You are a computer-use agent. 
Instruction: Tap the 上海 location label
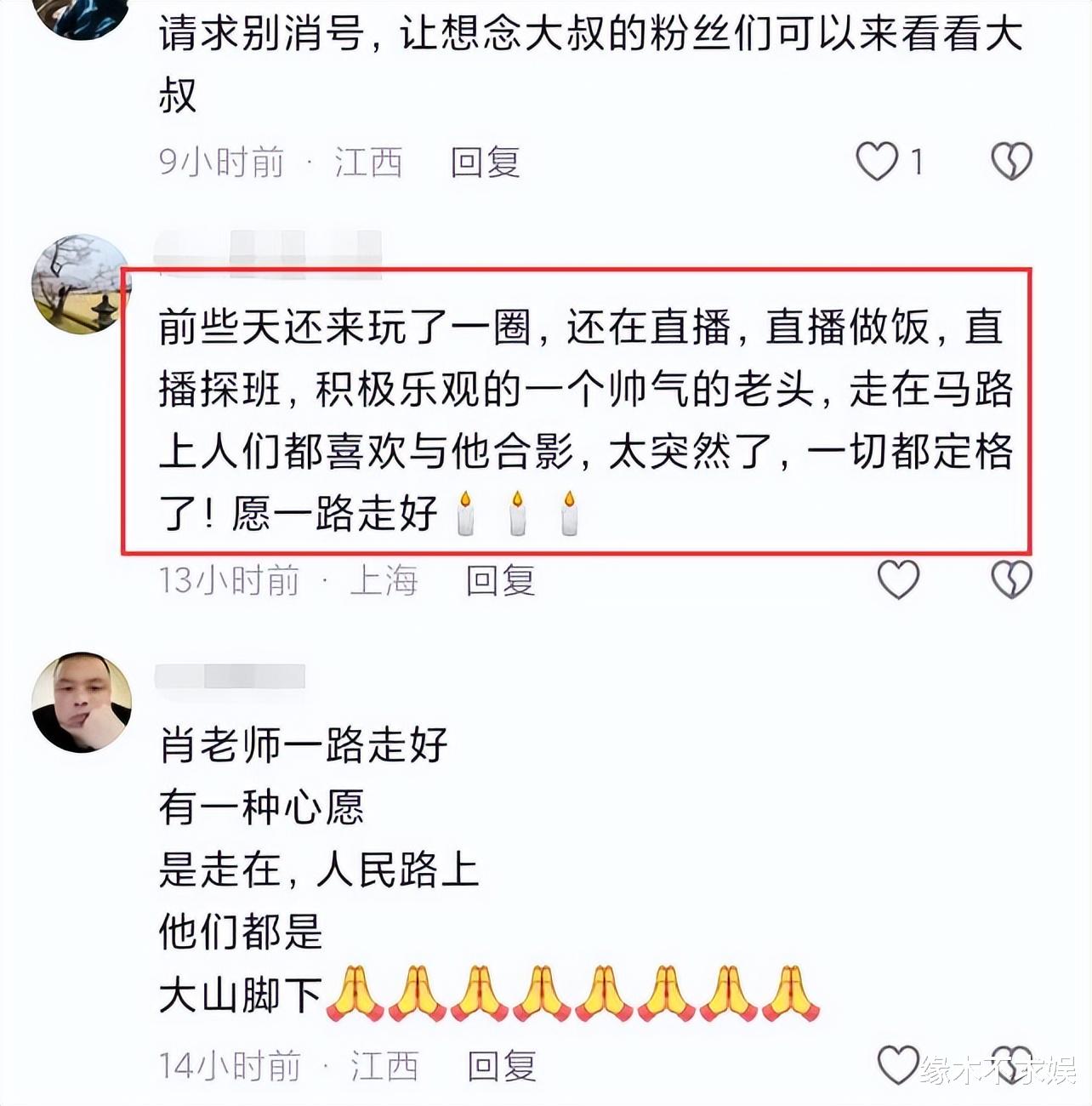(x=384, y=580)
